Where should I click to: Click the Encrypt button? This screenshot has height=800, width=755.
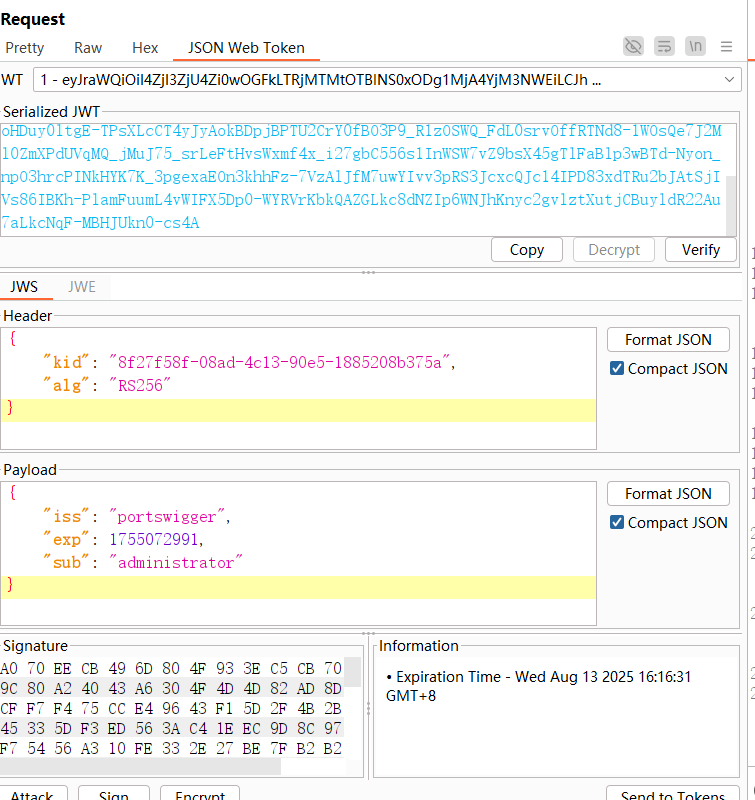tap(200, 793)
